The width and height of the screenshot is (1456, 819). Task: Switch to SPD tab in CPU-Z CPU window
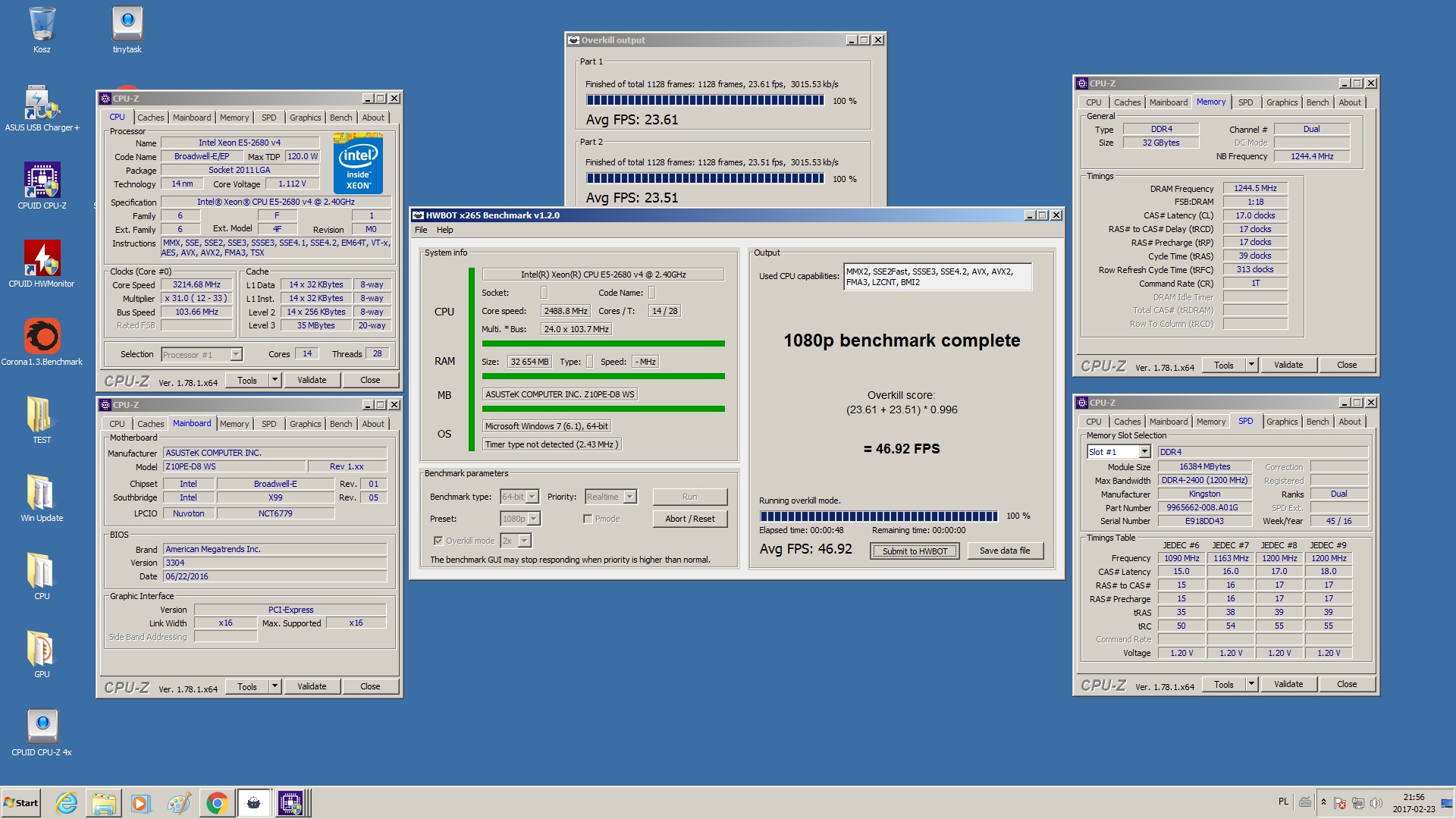(268, 118)
